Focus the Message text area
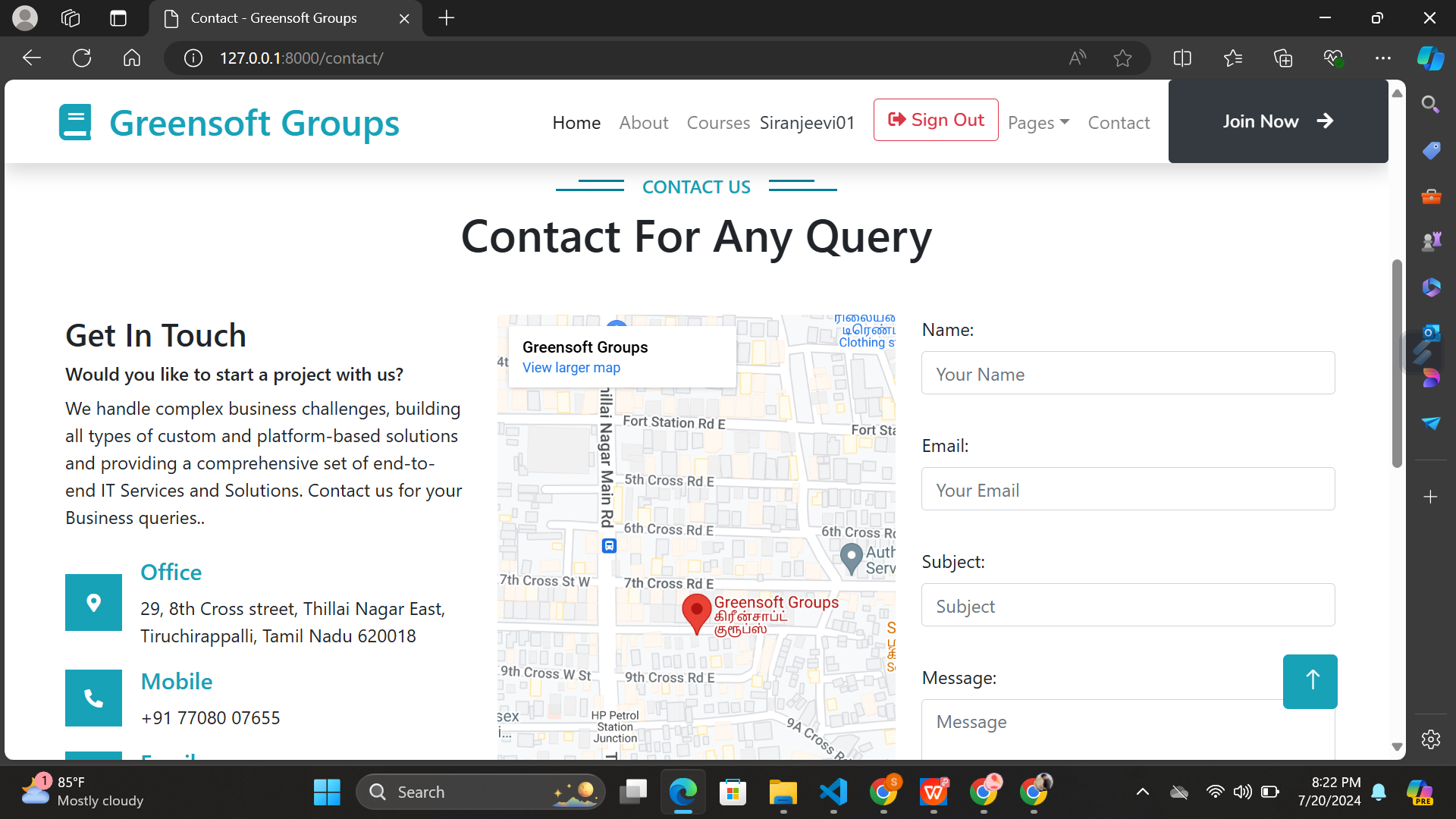The height and width of the screenshot is (819, 1456). (1128, 729)
